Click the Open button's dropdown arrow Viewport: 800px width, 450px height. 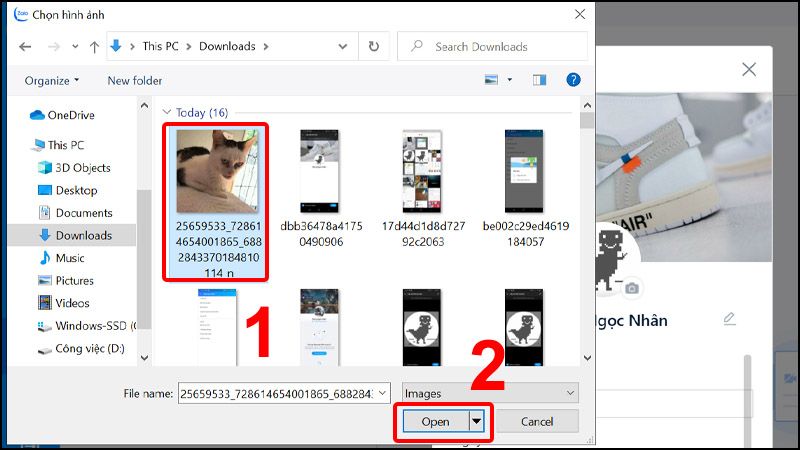tap(476, 421)
